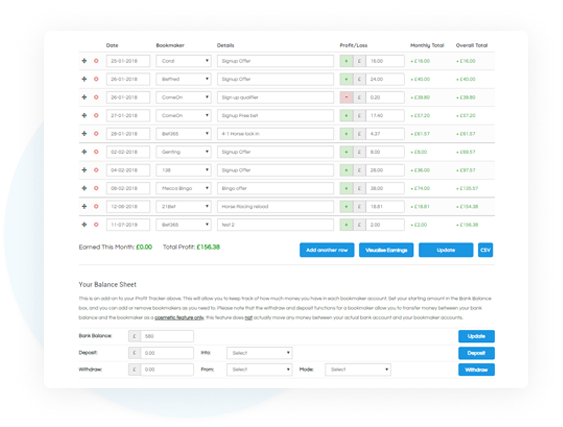Delete the Betfred row via its red circle icon

pyautogui.click(x=96, y=79)
